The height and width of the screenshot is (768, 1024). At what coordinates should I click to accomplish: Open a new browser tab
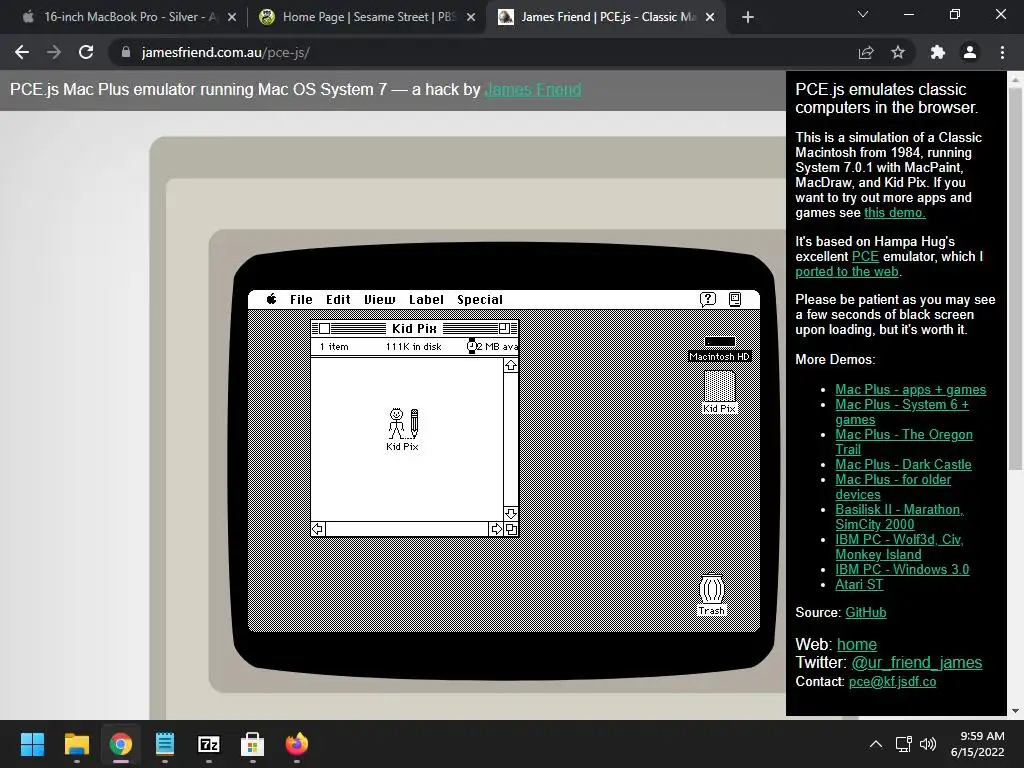(748, 17)
